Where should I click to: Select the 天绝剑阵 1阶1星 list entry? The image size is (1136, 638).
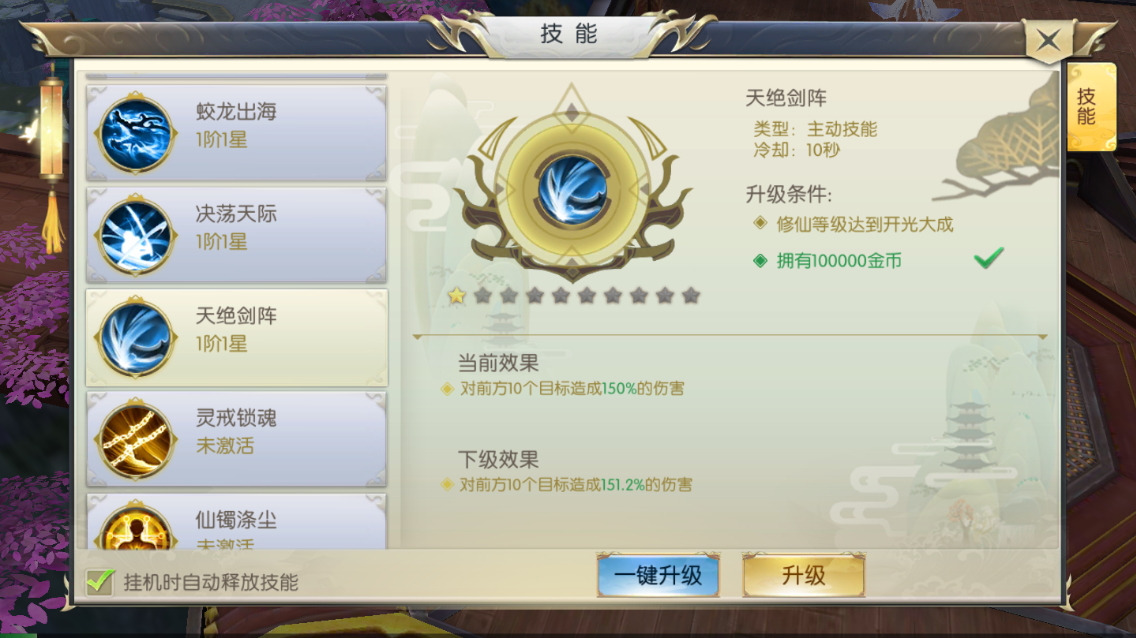click(236, 337)
